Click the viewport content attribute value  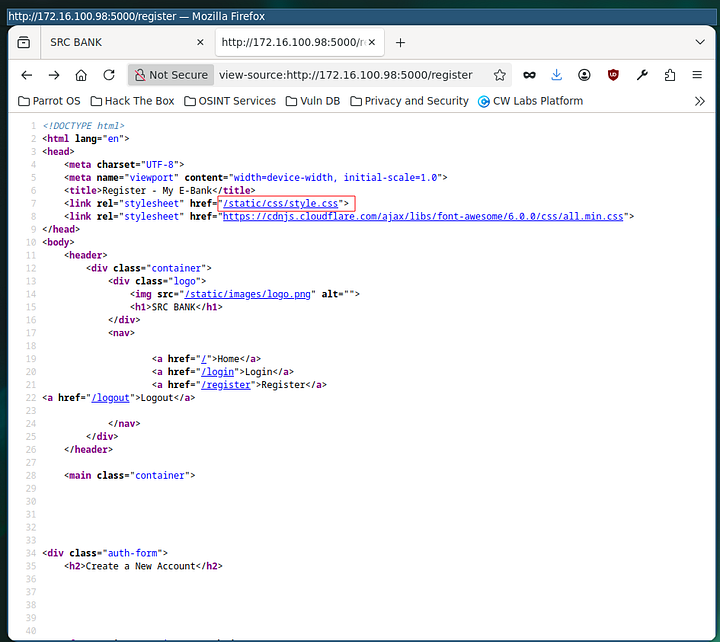[x=335, y=177]
